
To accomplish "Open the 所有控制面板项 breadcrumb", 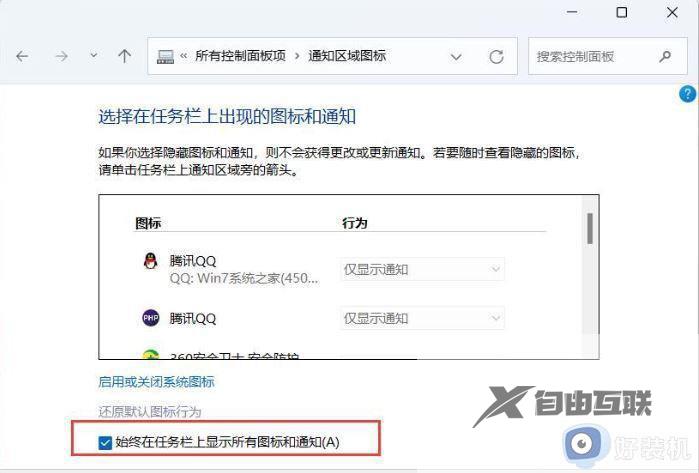I will (241, 56).
